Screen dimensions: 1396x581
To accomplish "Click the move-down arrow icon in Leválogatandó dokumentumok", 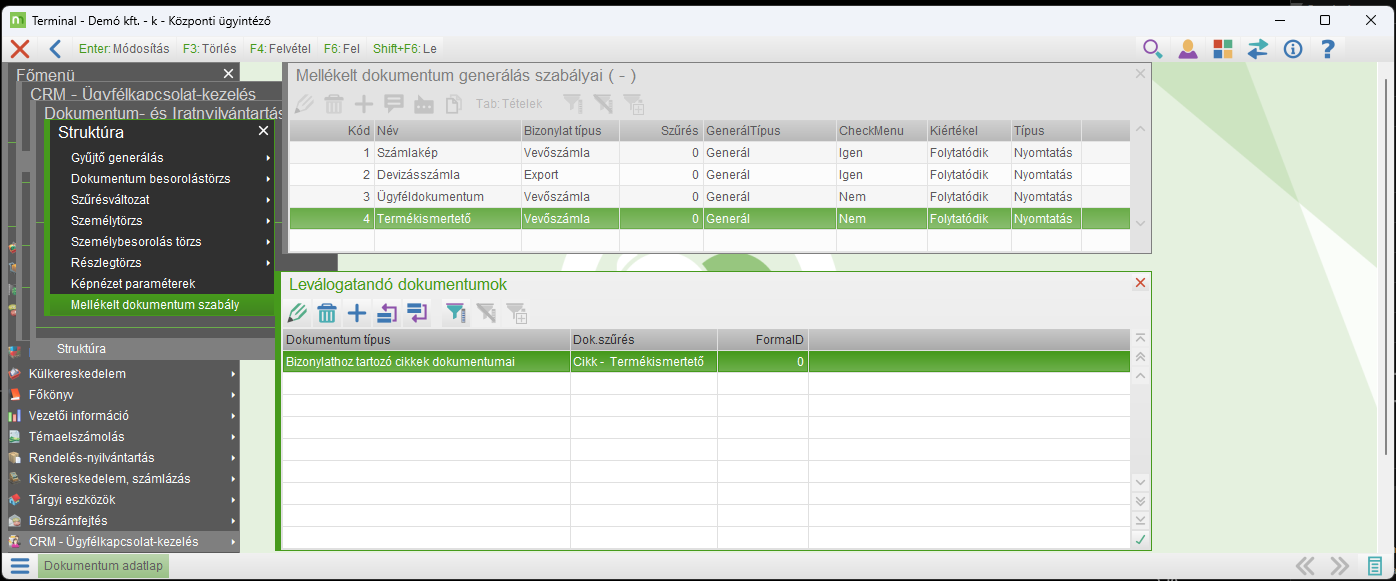I will click(x=417, y=313).
